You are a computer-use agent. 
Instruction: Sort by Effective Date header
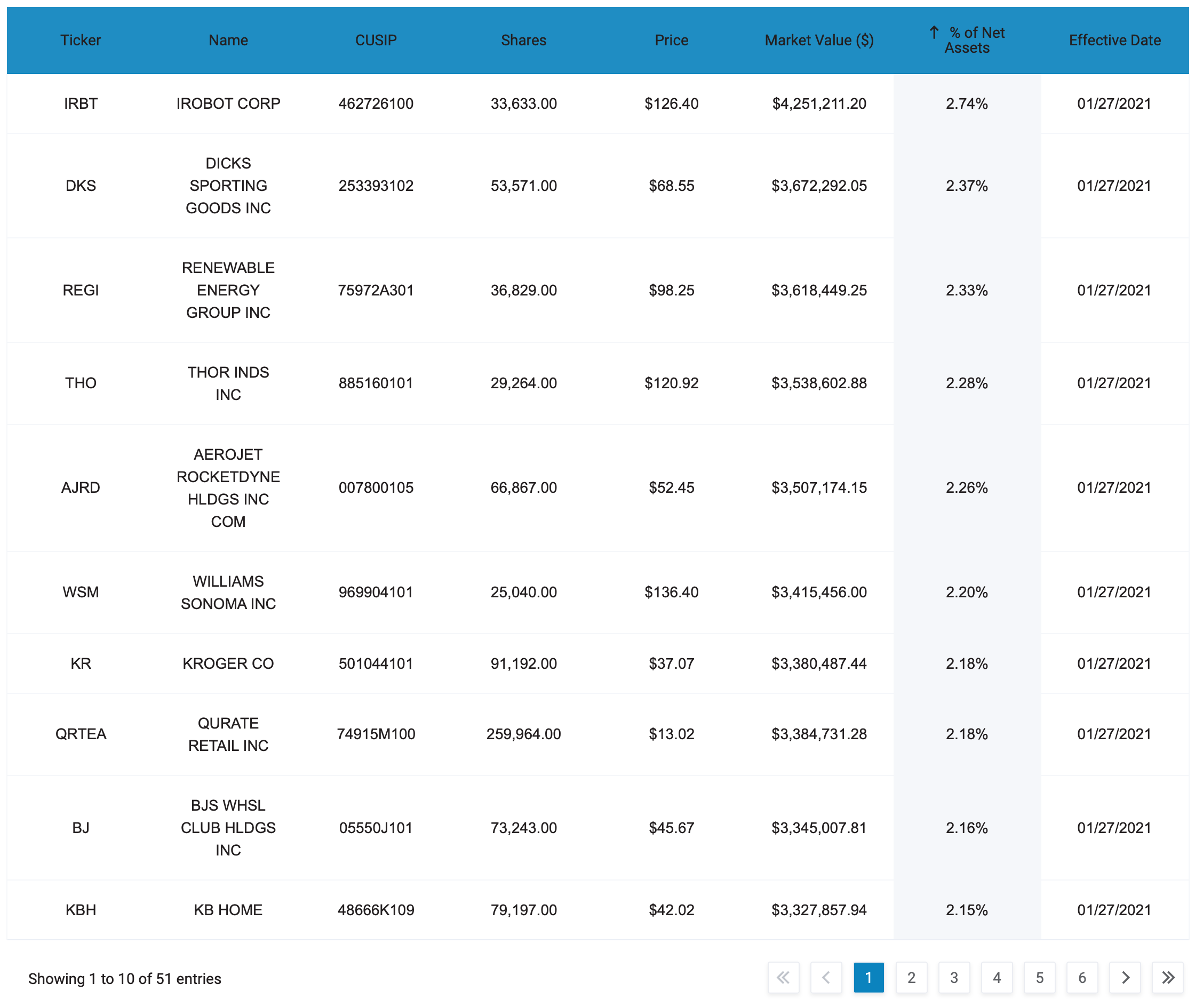click(1114, 40)
